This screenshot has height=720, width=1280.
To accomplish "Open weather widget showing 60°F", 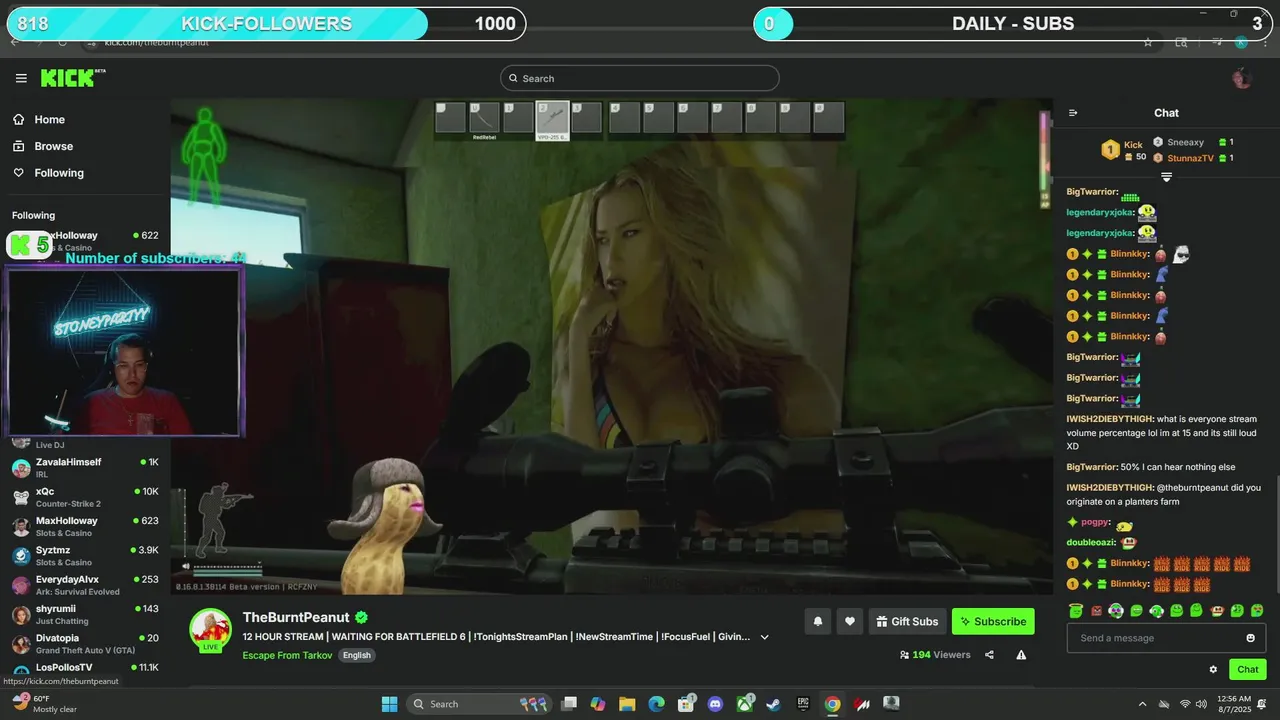I will point(45,704).
